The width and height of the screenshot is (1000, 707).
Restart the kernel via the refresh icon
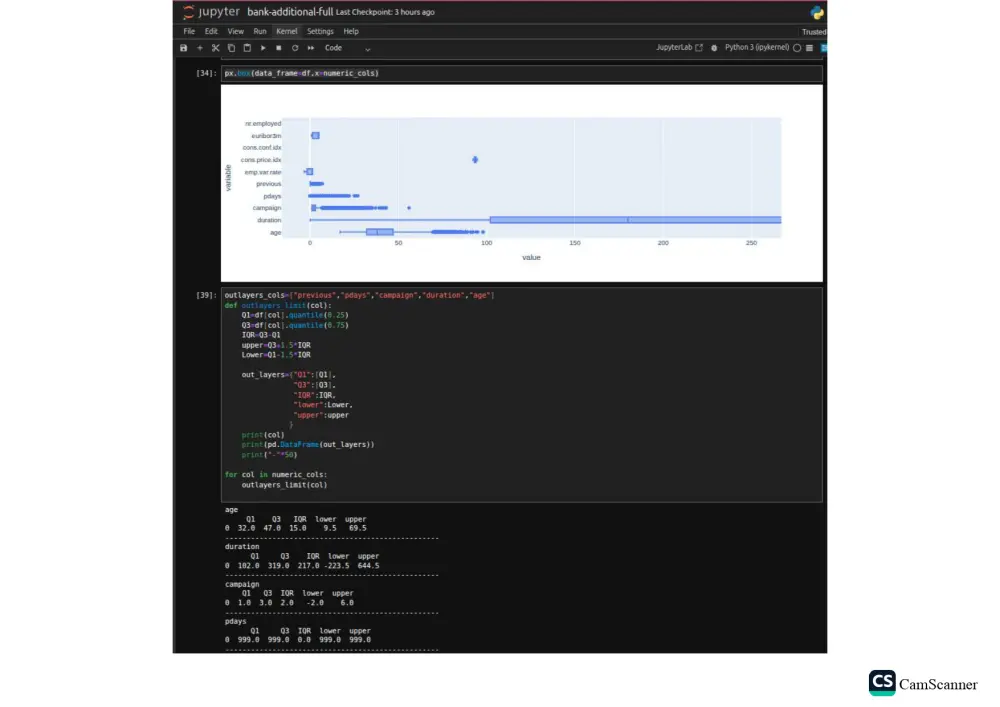(x=294, y=47)
